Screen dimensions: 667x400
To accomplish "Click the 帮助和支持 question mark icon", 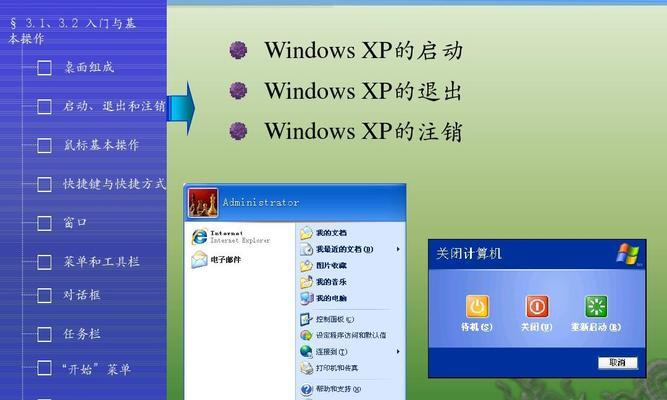I will [x=306, y=389].
